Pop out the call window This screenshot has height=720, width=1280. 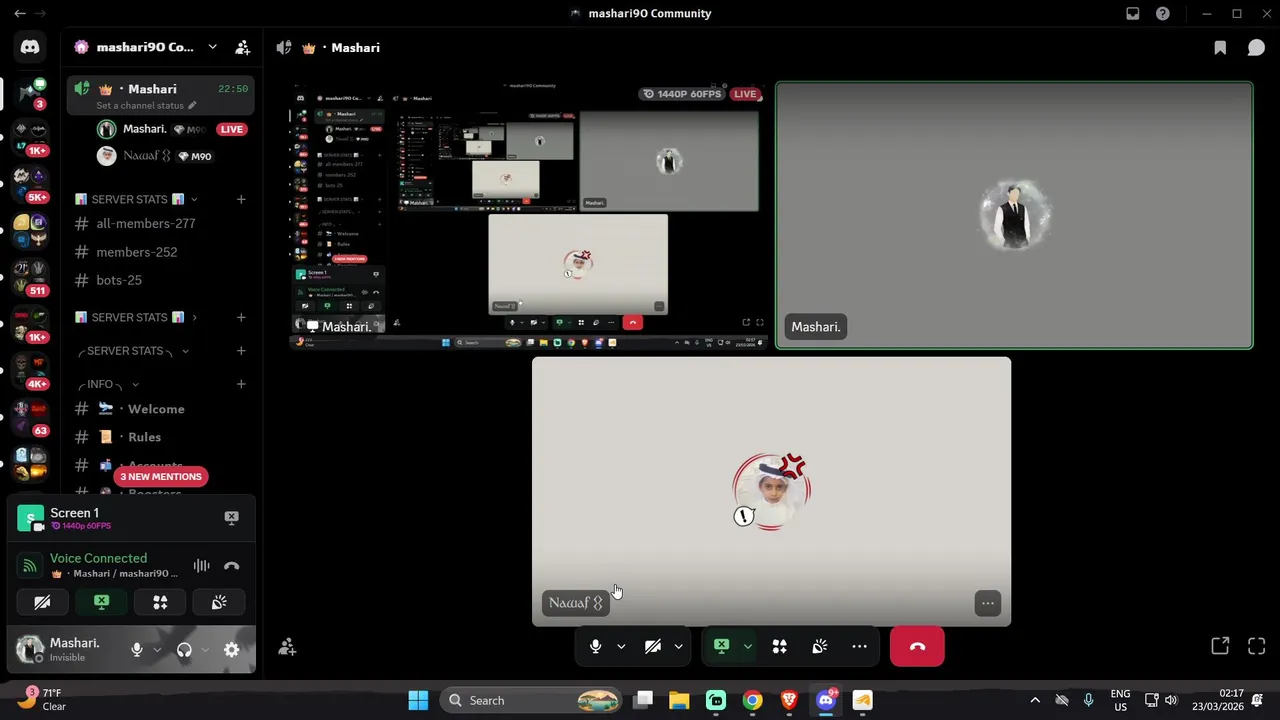(x=1220, y=646)
